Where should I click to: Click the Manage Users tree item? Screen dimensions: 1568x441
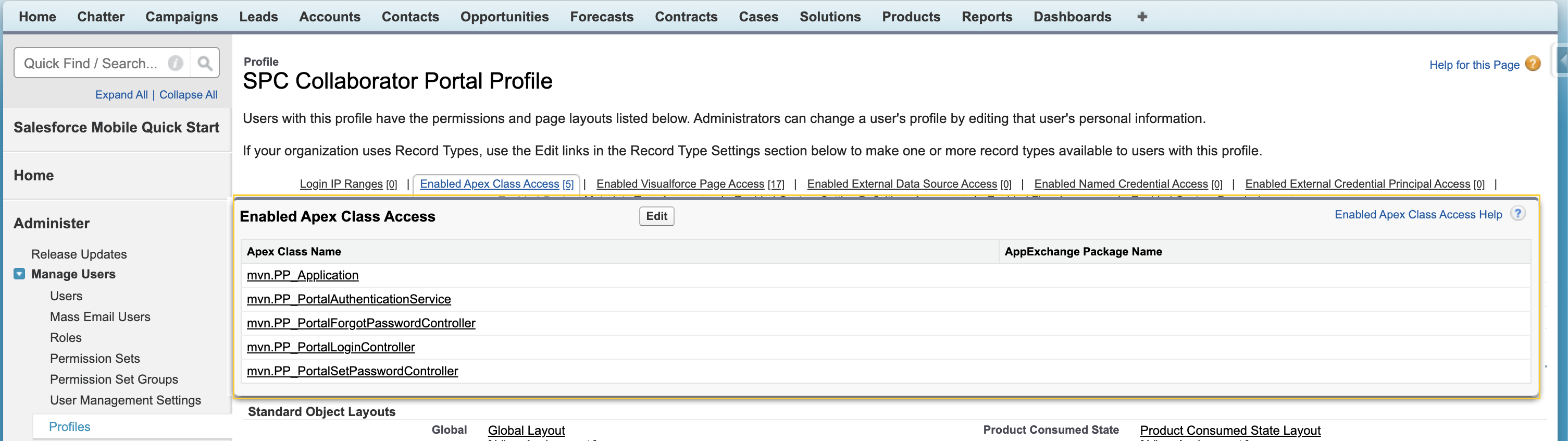73,274
